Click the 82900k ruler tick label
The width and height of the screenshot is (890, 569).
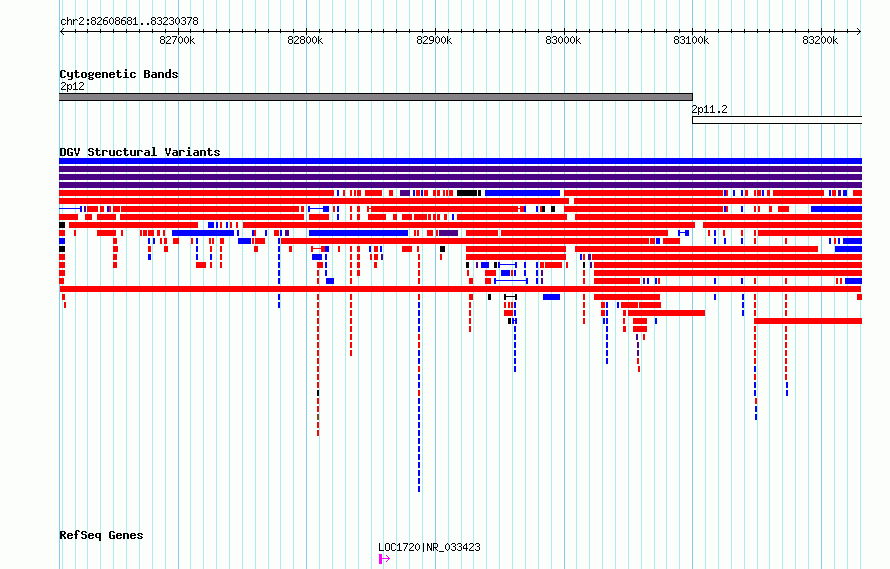tap(434, 40)
